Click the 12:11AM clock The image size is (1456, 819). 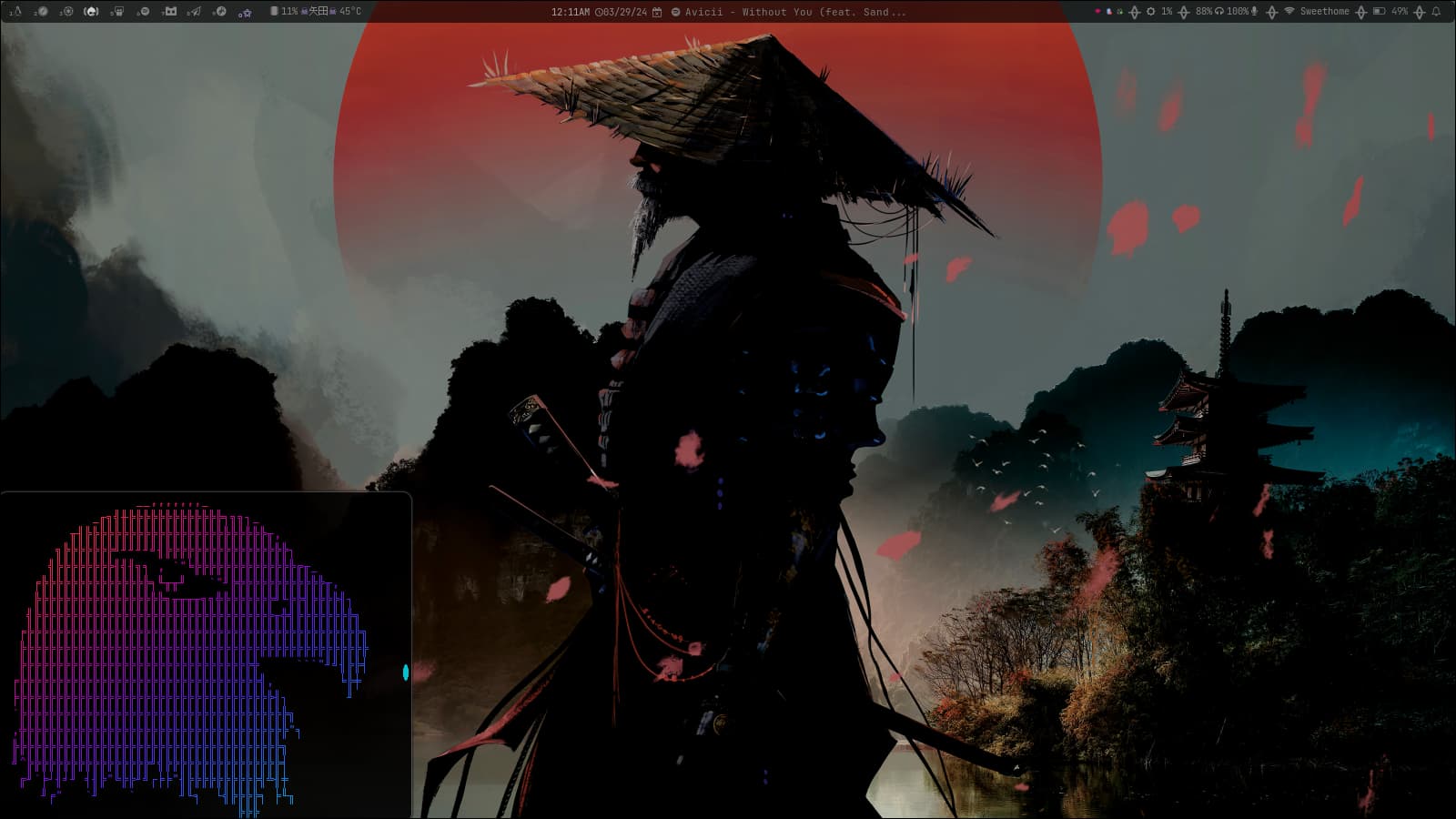(571, 12)
